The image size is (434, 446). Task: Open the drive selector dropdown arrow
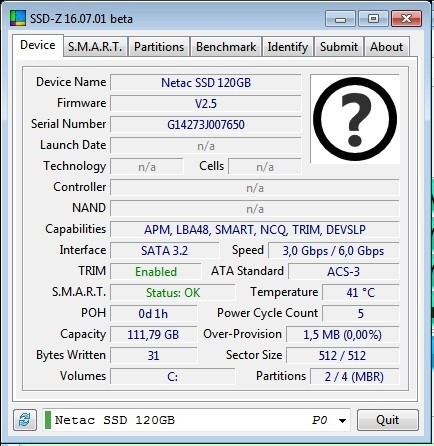342,420
